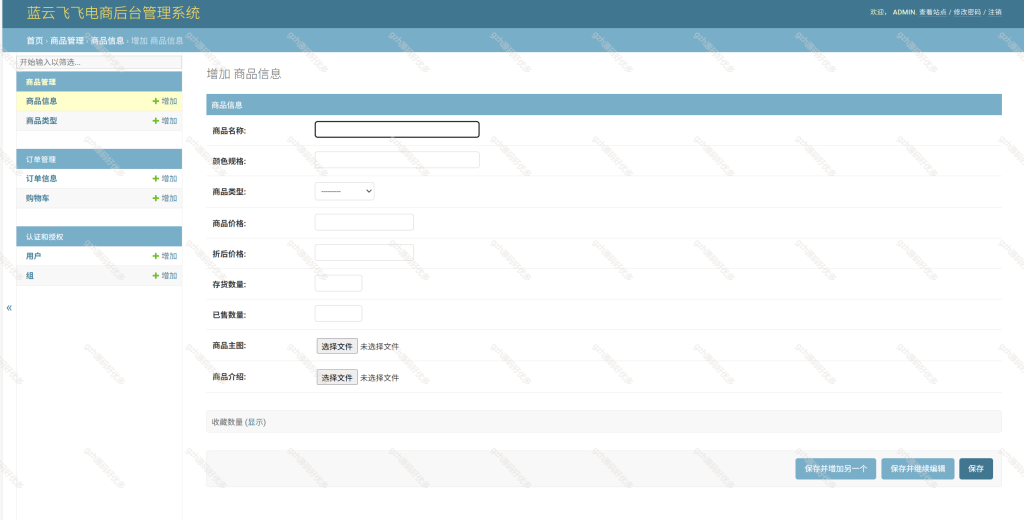Open the 商品类型 dropdown
This screenshot has width=1024, height=520.
point(344,191)
